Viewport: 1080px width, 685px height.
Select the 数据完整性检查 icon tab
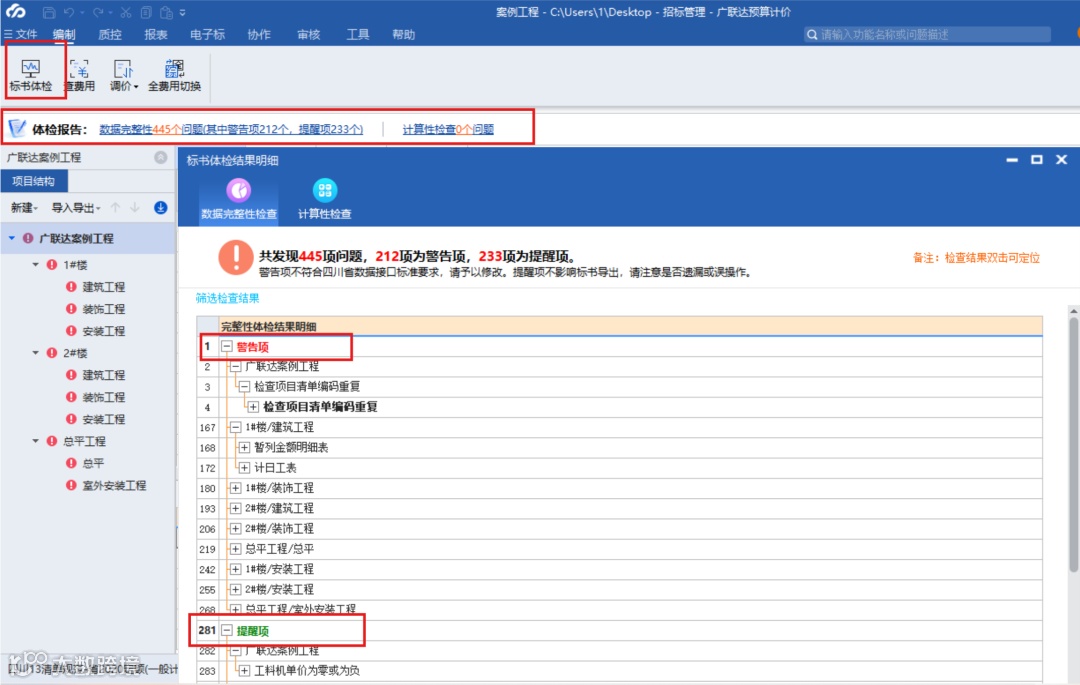click(x=238, y=200)
